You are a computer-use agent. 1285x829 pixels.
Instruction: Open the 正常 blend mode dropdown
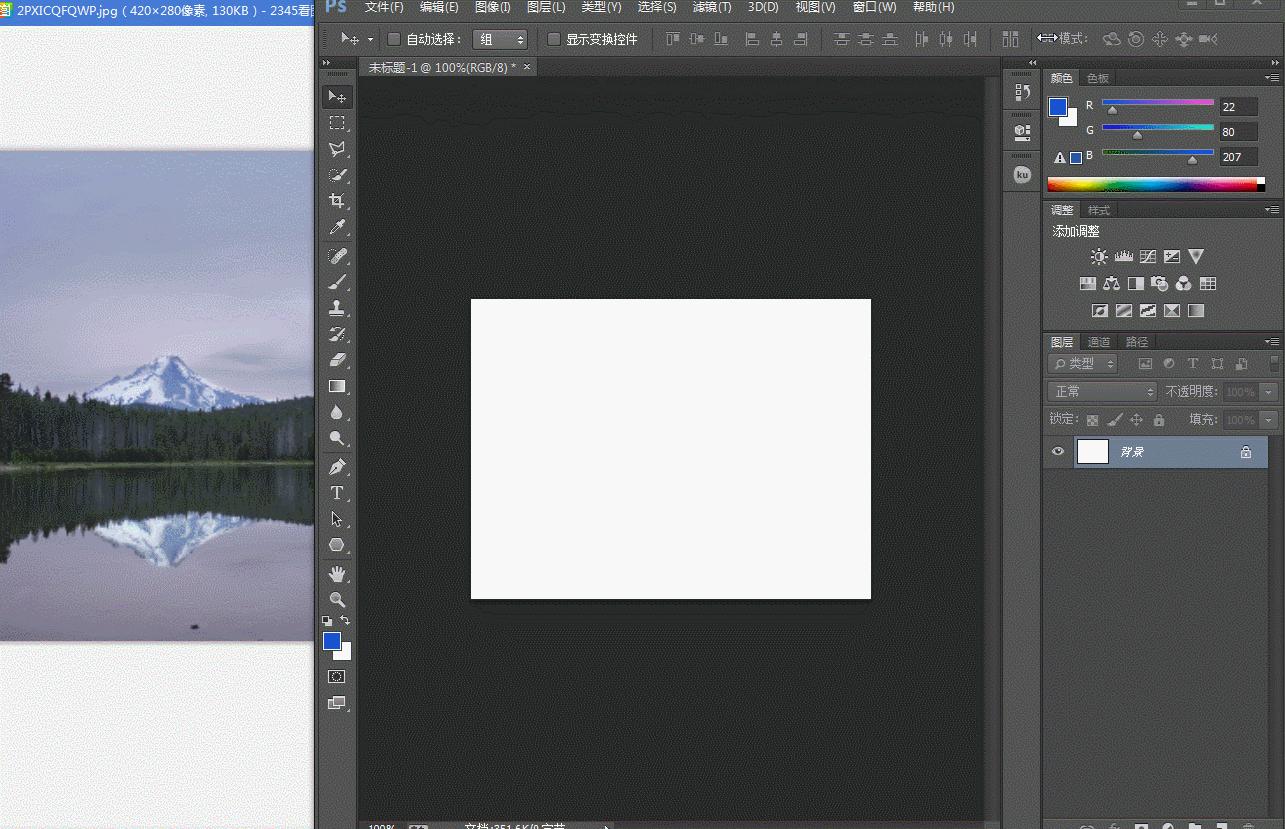pyautogui.click(x=1102, y=392)
